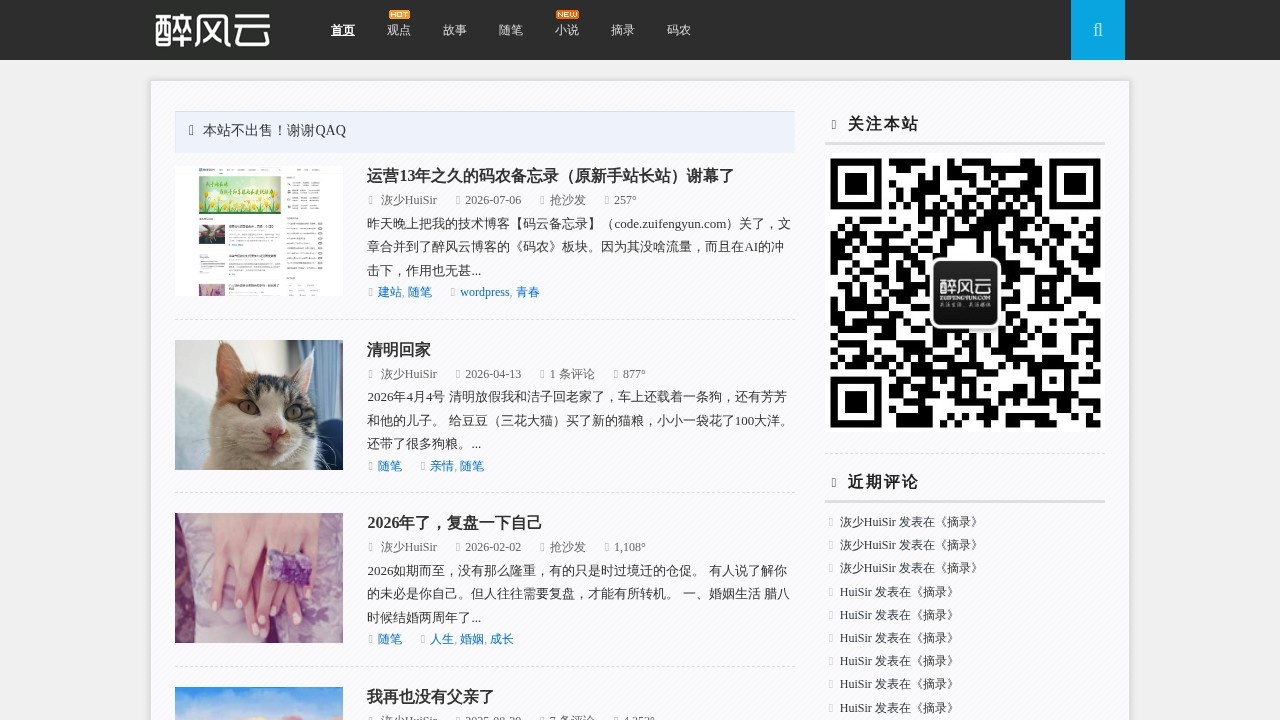1280x720 pixels.
Task: Open the 码农 menu item
Action: click(679, 30)
